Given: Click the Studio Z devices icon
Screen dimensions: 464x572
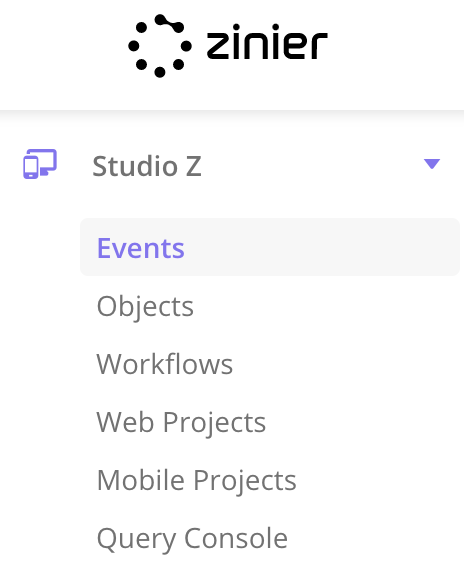Looking at the screenshot, I should (x=40, y=164).
